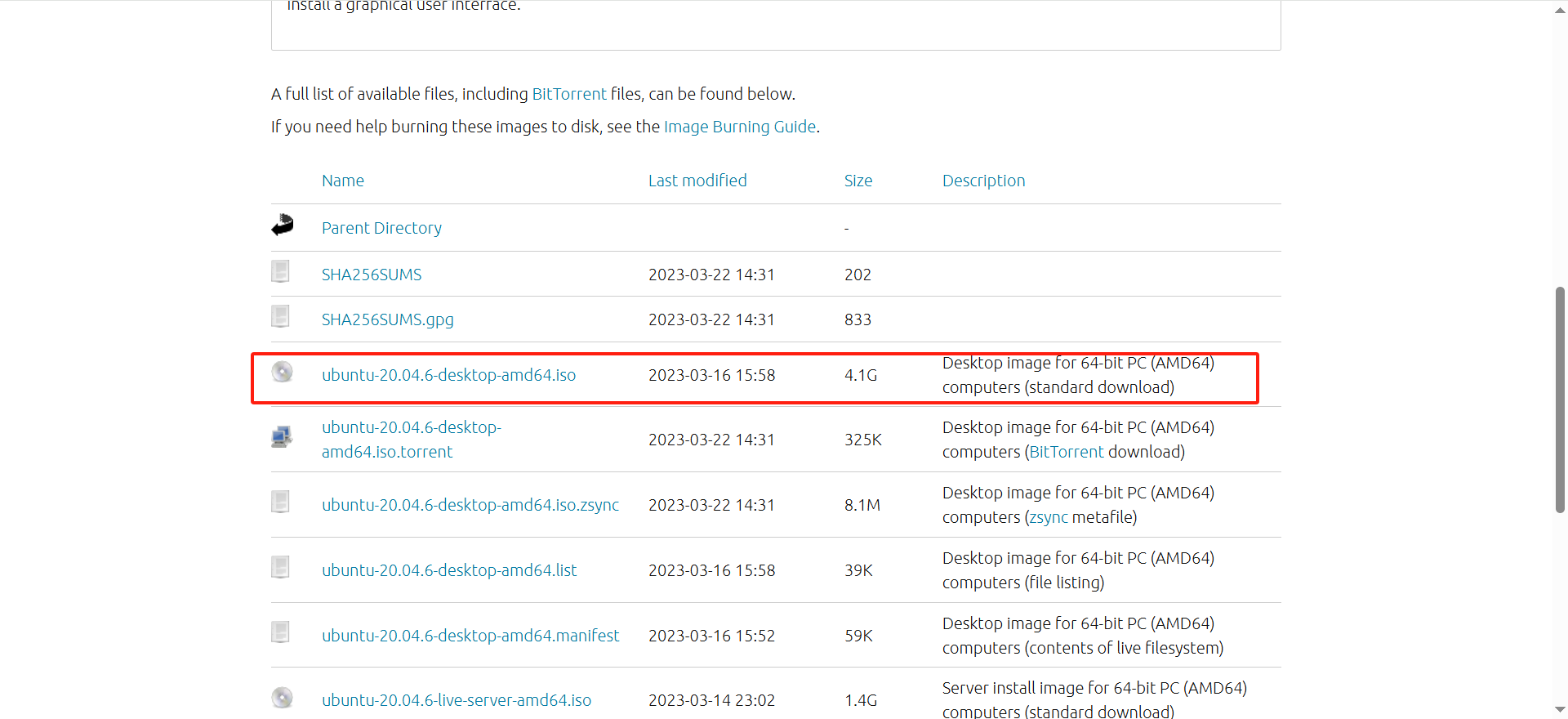Click the SHA256SUMS file icon
The image size is (1568, 719).
pos(280,271)
